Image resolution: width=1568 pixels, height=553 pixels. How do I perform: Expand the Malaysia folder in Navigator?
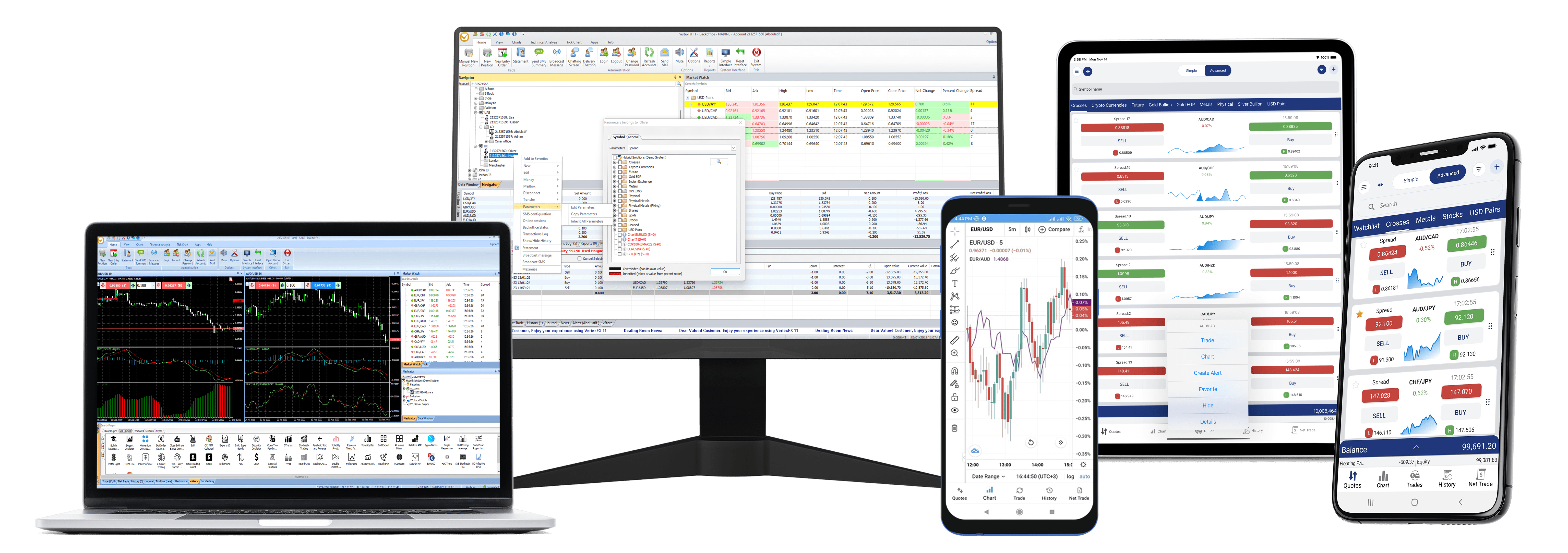coord(476,103)
